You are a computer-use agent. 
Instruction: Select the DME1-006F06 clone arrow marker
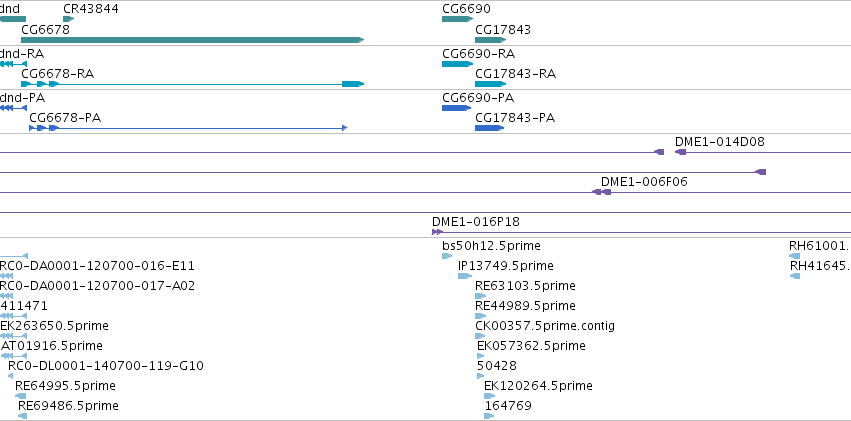[x=601, y=192]
